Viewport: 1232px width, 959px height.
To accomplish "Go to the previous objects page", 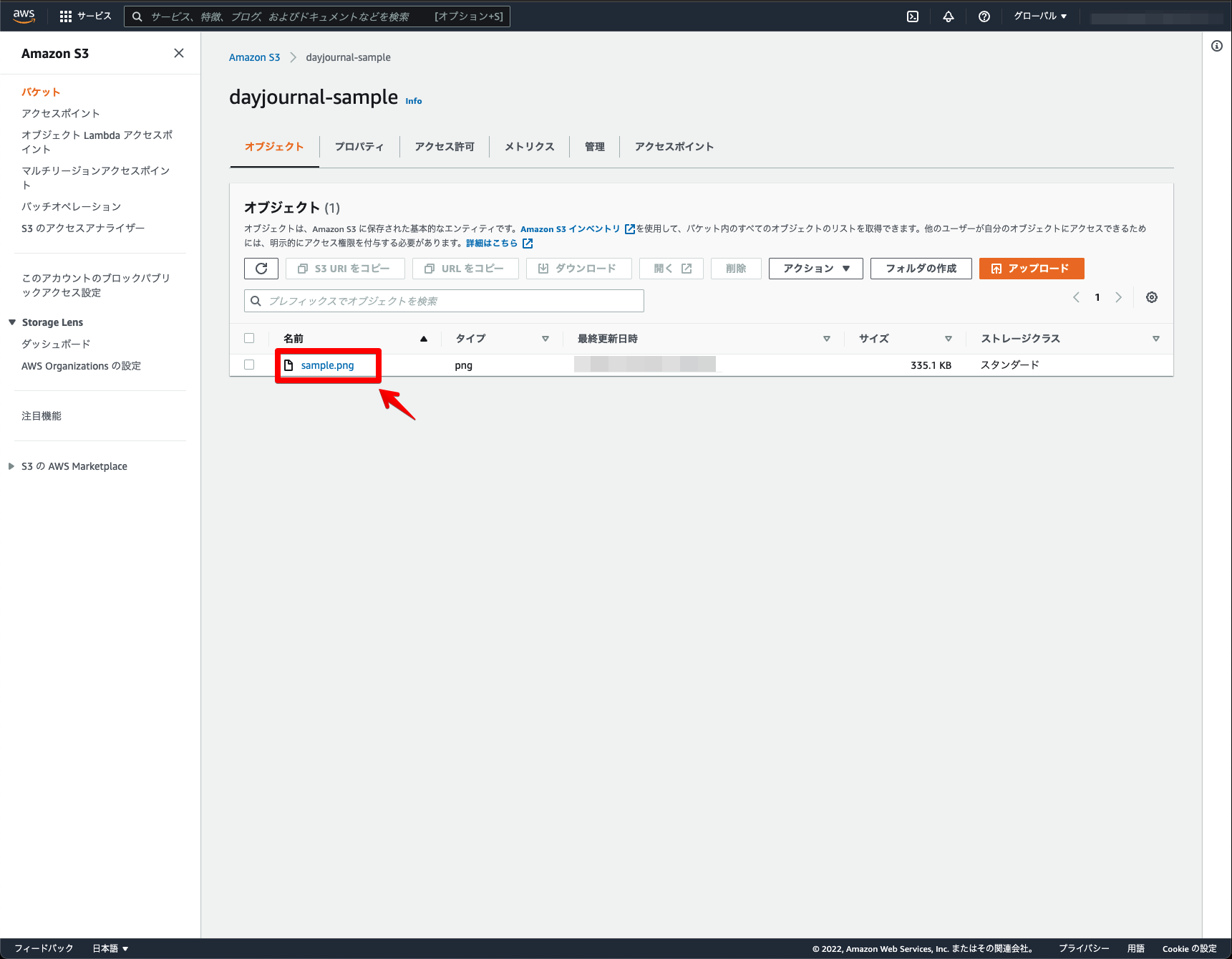I will [x=1076, y=297].
